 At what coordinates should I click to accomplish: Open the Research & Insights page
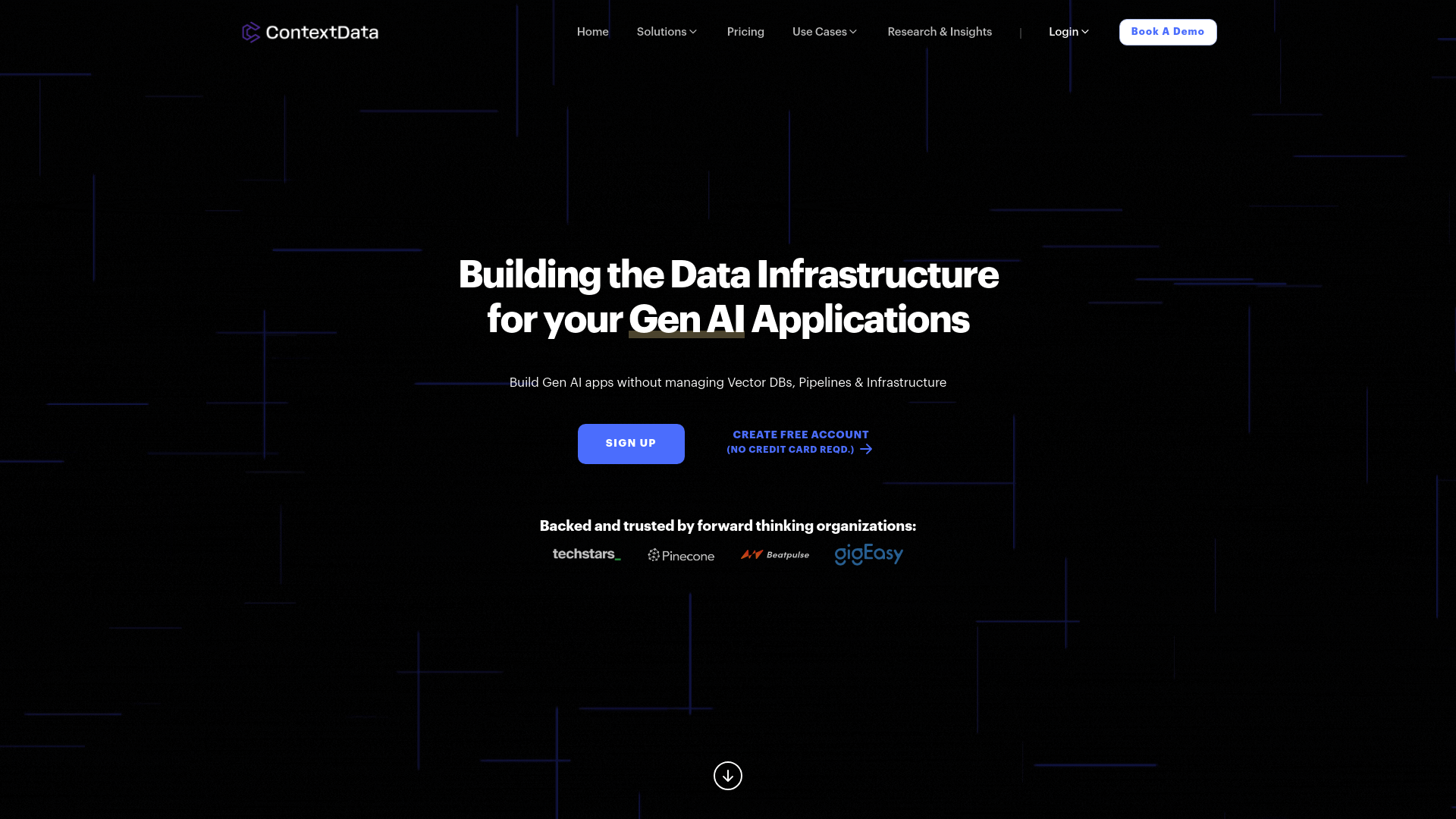939,31
